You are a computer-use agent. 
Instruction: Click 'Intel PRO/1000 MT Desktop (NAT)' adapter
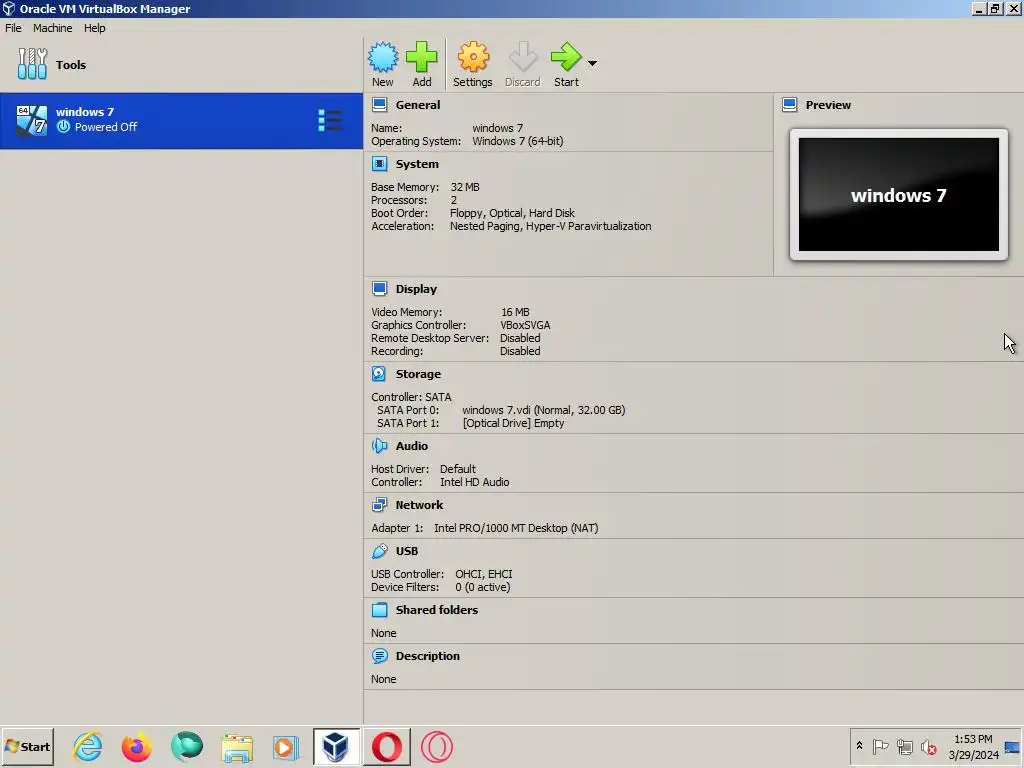point(516,528)
